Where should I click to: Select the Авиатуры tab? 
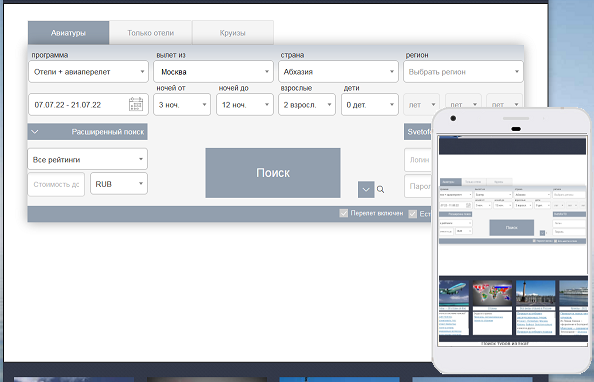(x=69, y=33)
